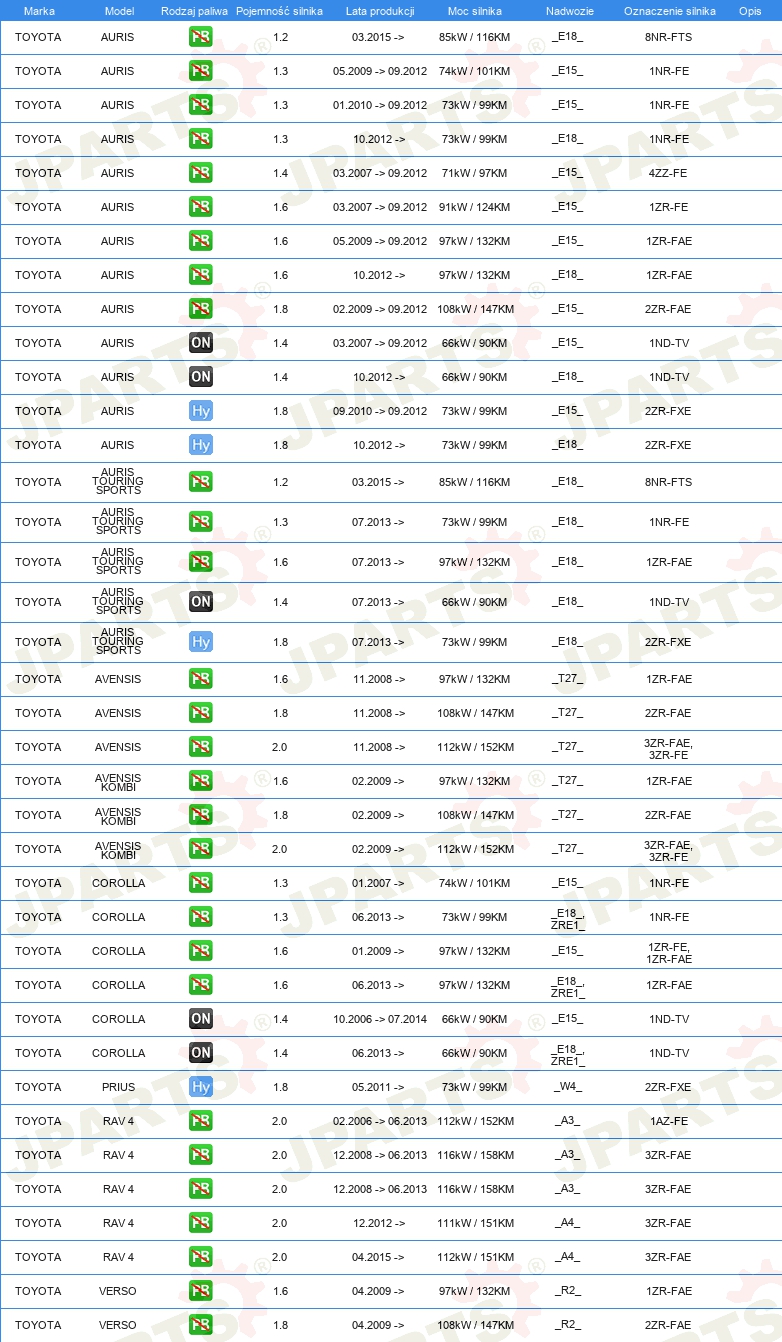Screen dimensions: 782x1342
Task: Click petrol icon in AURIS 74kW / 101KM row
Action: [x=201, y=71]
